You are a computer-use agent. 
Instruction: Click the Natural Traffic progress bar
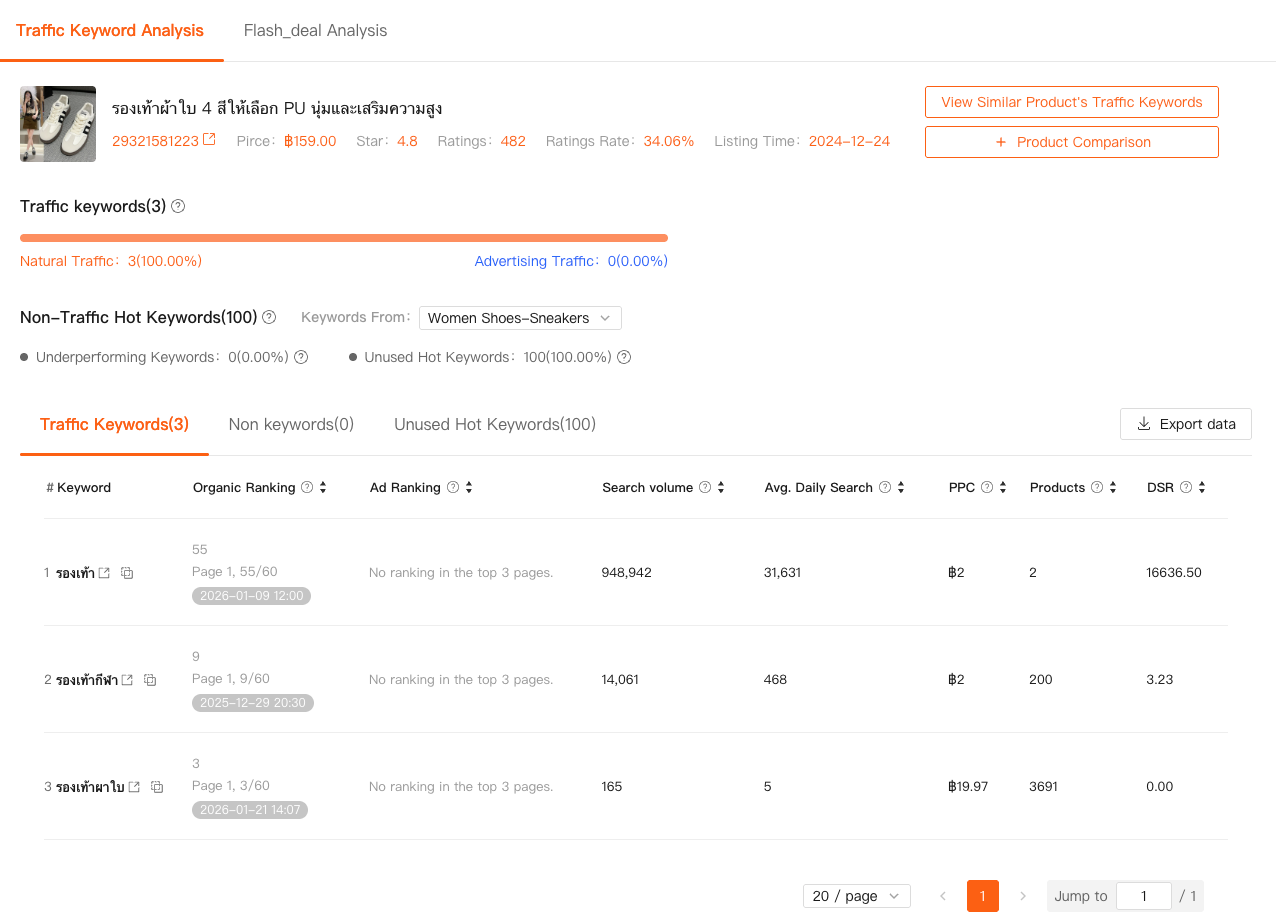[344, 237]
